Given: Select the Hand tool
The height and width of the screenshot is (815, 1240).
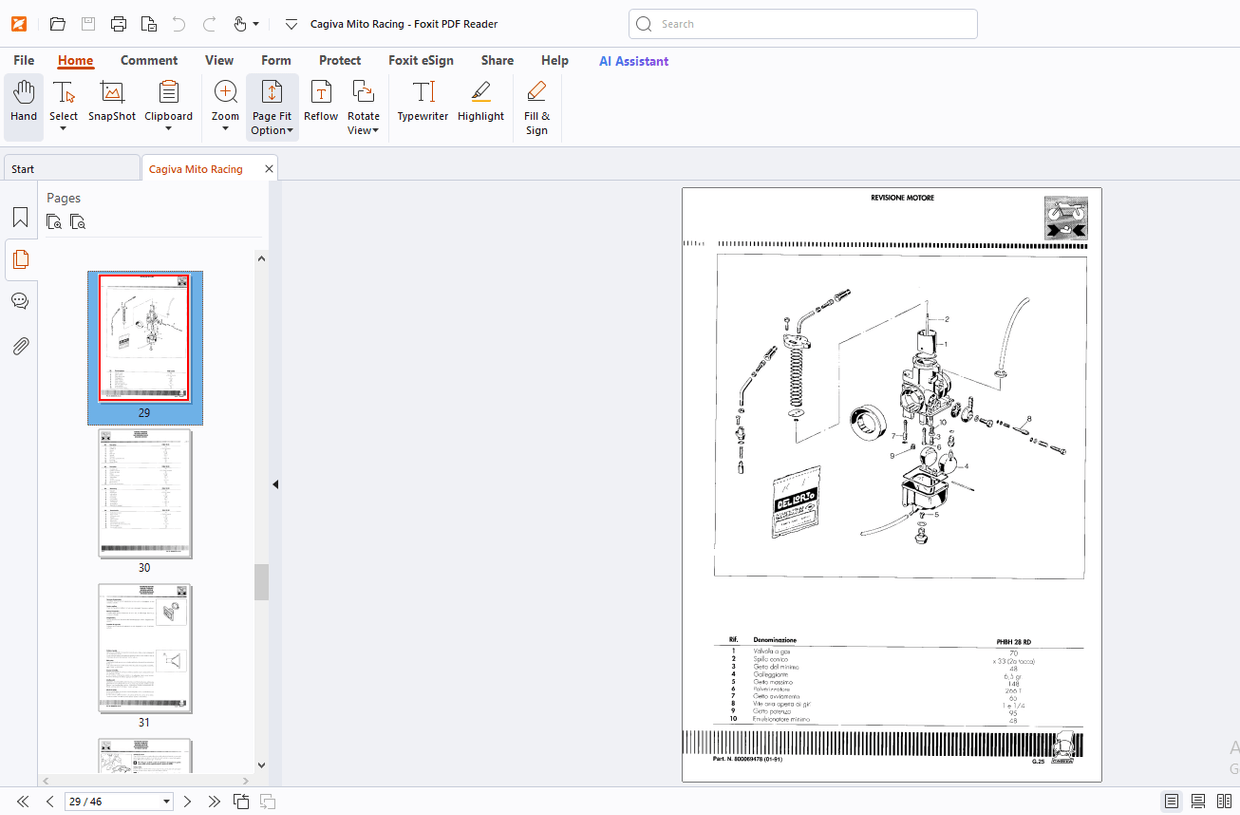Looking at the screenshot, I should (x=23, y=105).
